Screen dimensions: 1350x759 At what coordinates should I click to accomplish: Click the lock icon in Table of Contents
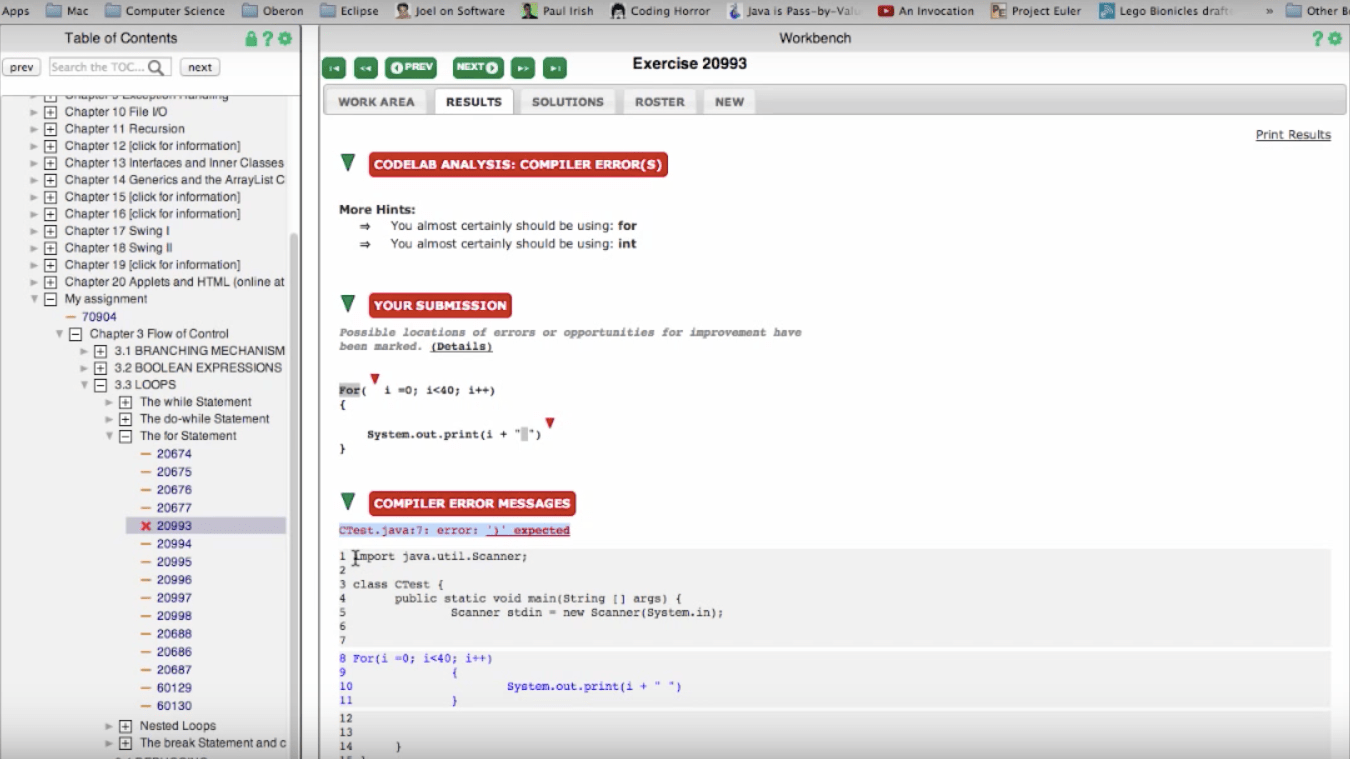pos(251,39)
